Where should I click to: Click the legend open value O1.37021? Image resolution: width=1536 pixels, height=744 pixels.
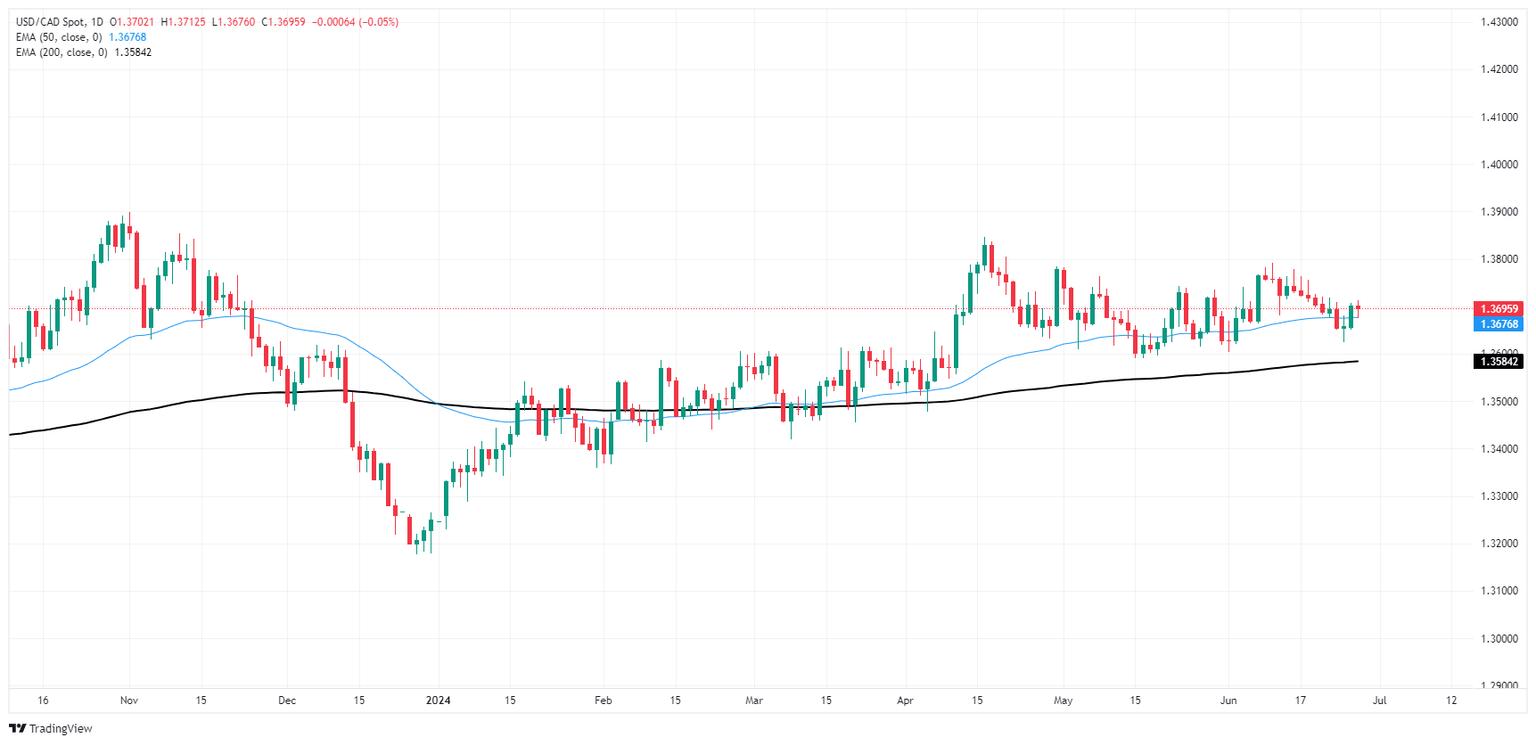(134, 22)
